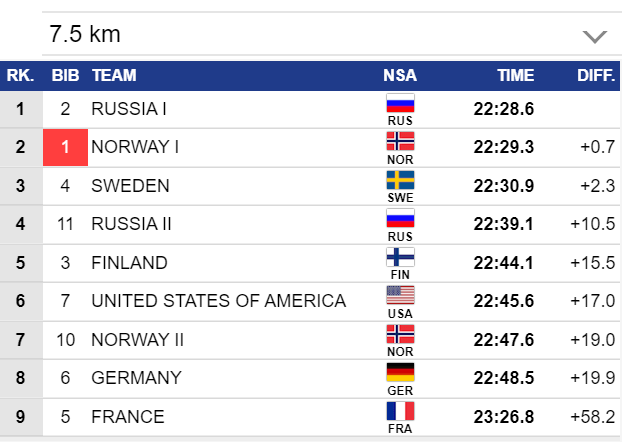Screen dimensions: 633x443
Task: Click the NORWAY II team name
Action: pyautogui.click(x=137, y=339)
